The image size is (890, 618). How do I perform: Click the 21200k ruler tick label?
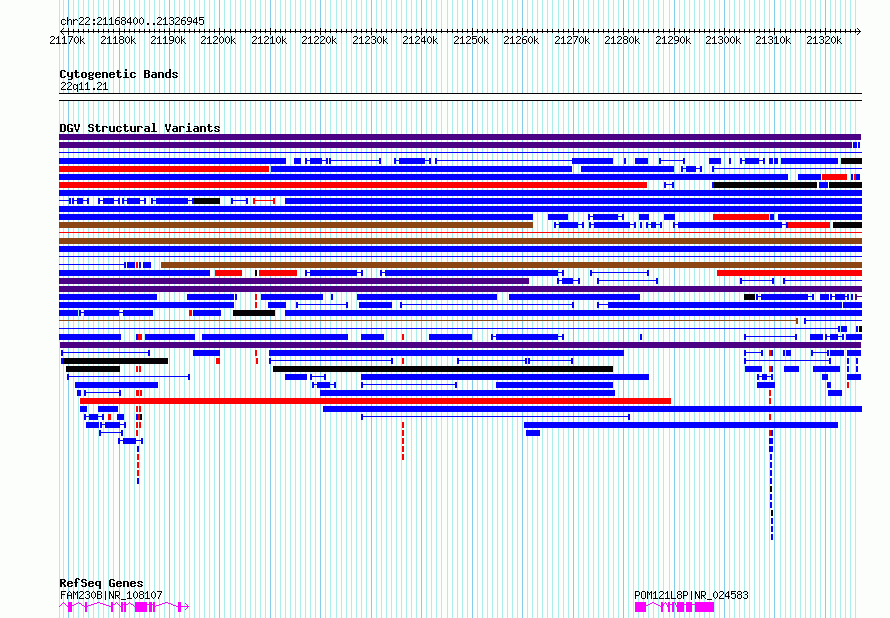(218, 40)
